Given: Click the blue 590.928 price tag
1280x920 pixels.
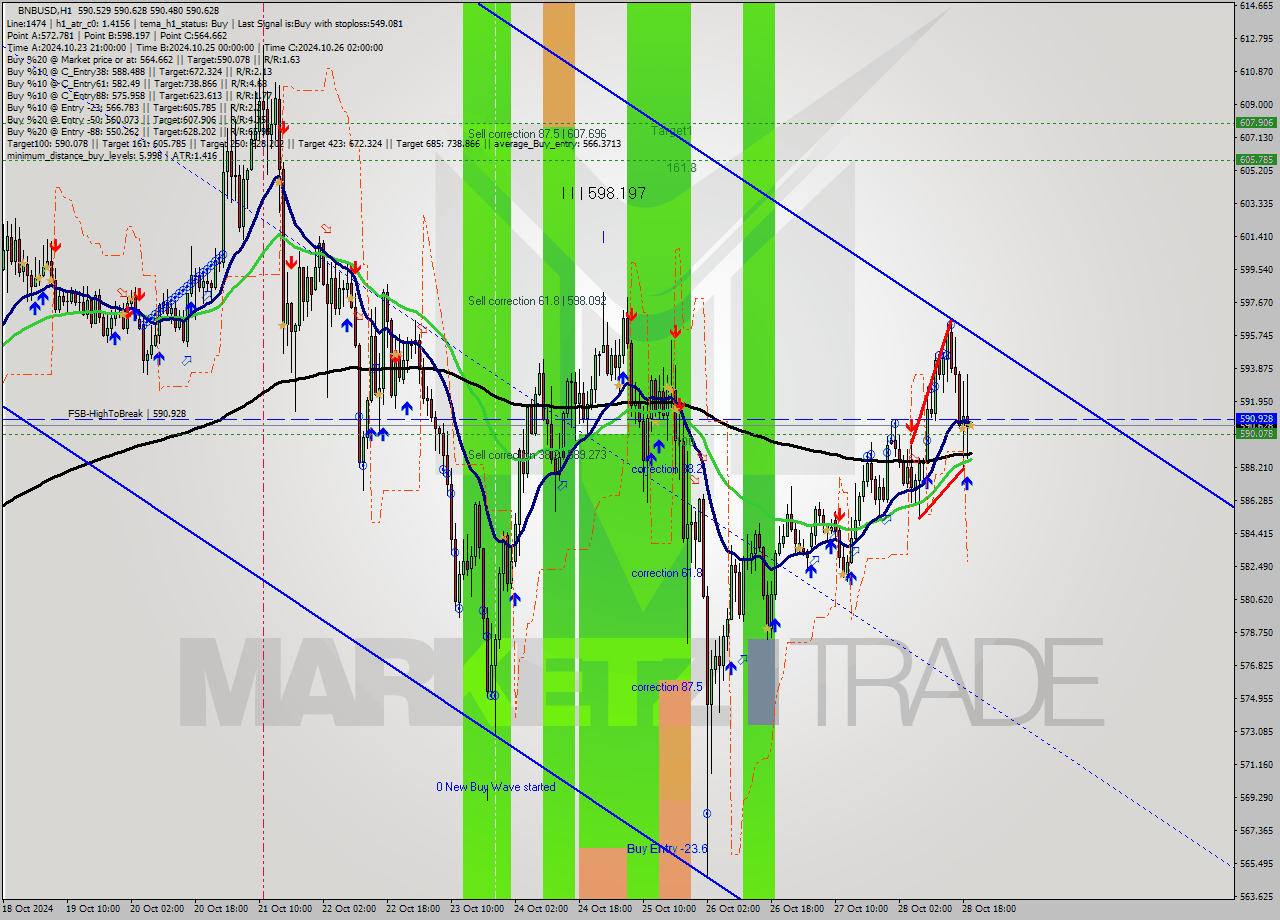Looking at the screenshot, I should (1256, 419).
